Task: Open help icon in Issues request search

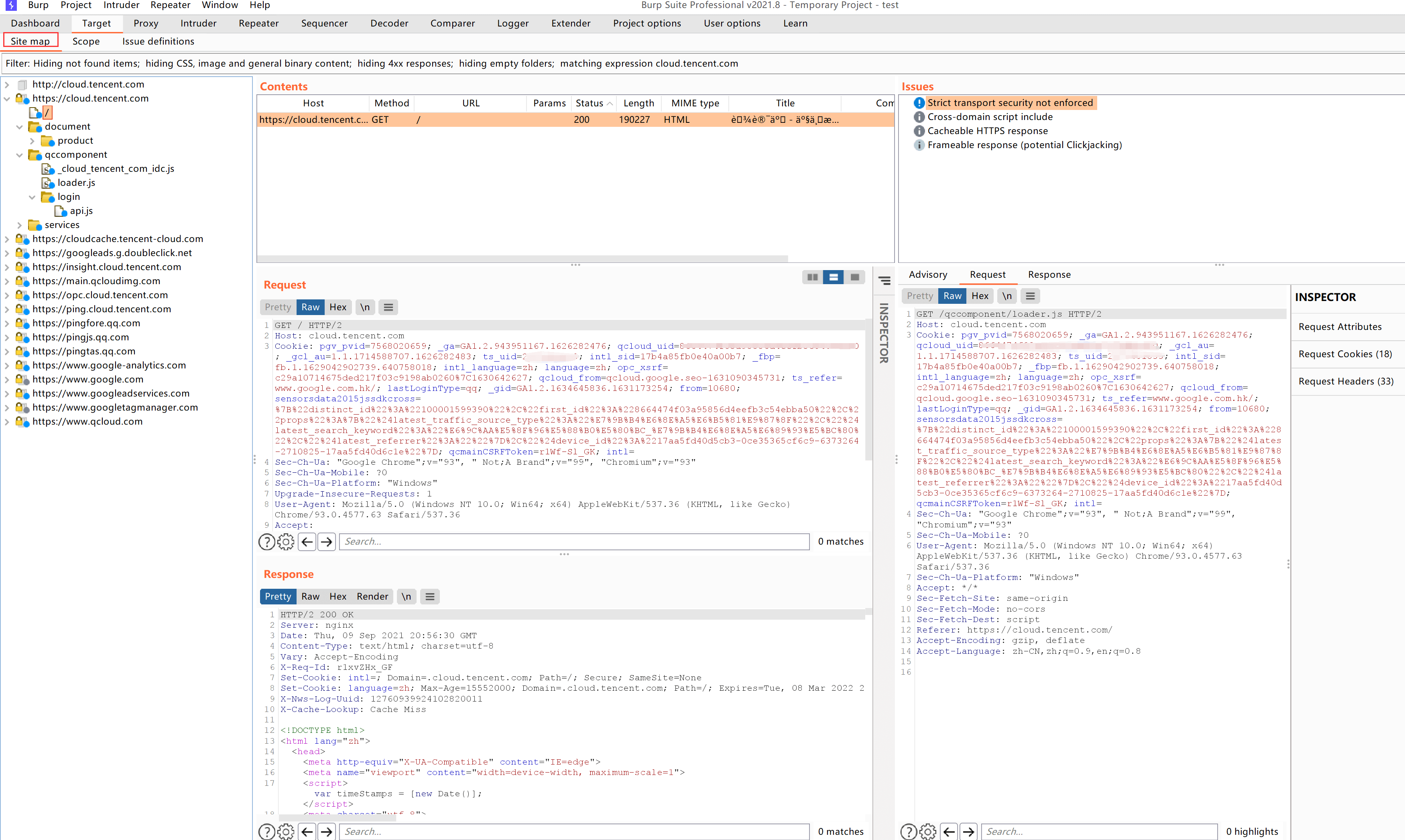Action: 909,832
